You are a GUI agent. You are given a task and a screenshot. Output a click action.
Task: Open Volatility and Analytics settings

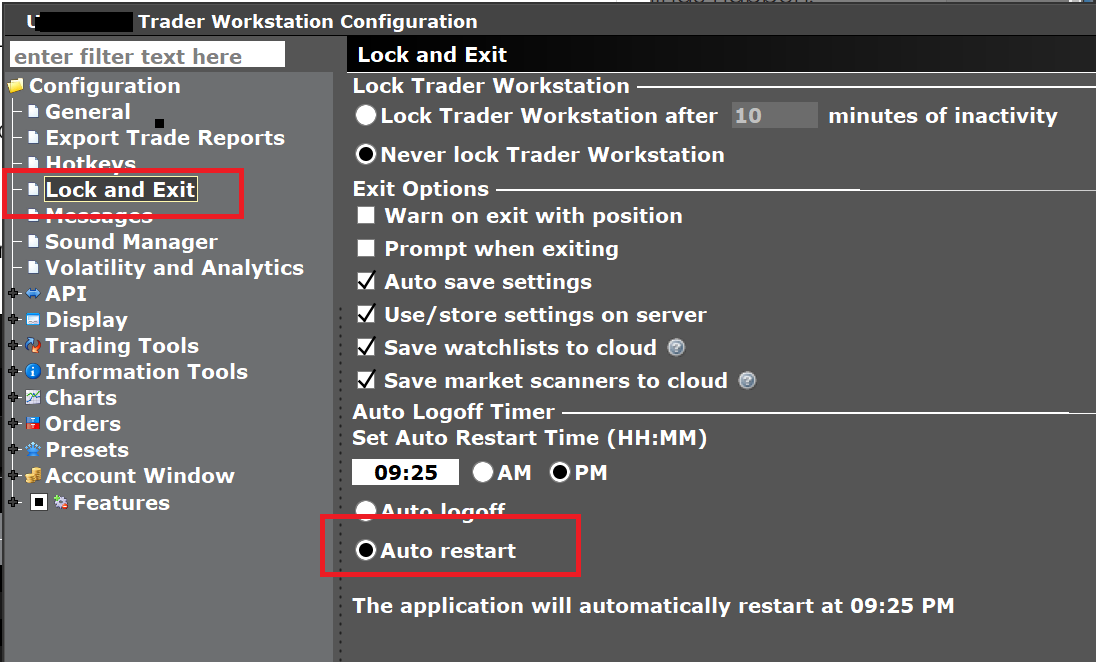pos(175,268)
